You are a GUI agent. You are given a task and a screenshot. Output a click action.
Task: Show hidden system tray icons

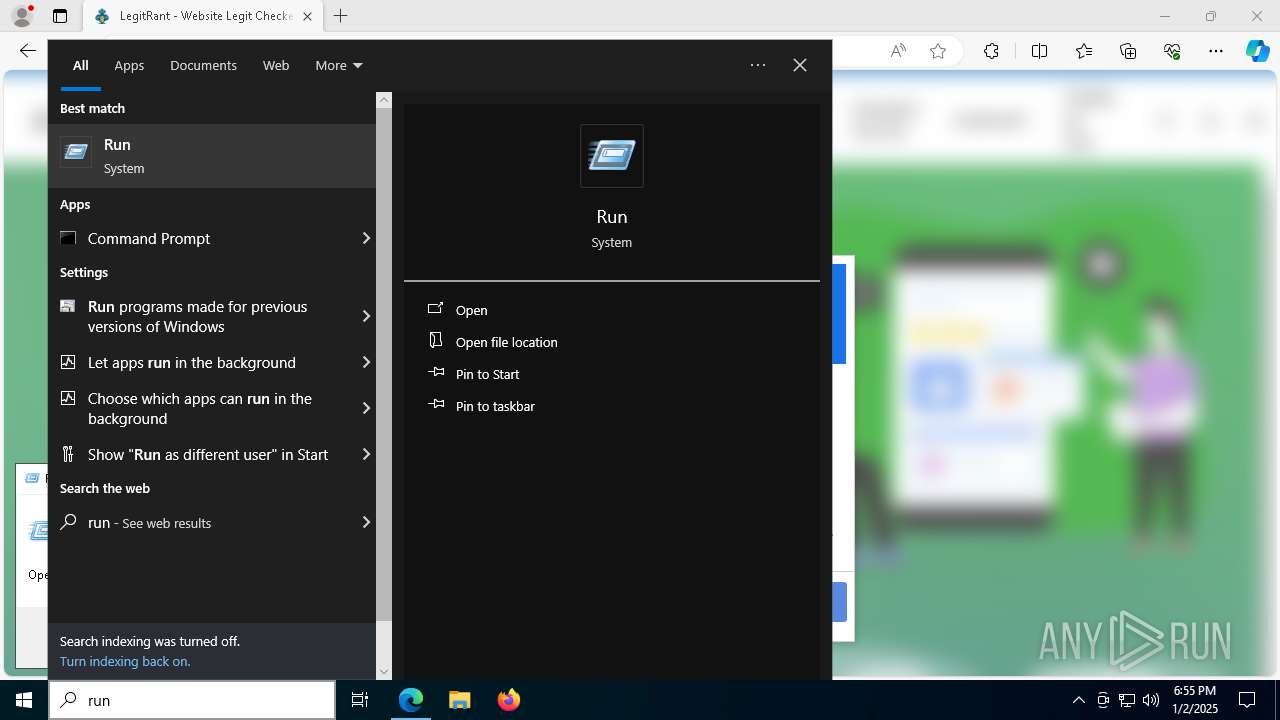click(1078, 700)
